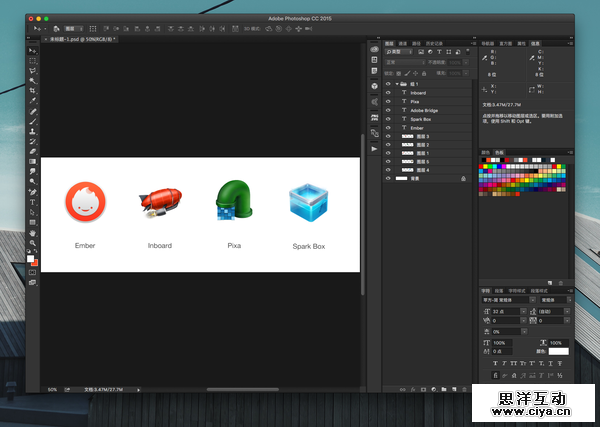Select the Crop tool
Image resolution: width=600 pixels, height=427 pixels.
(32, 90)
